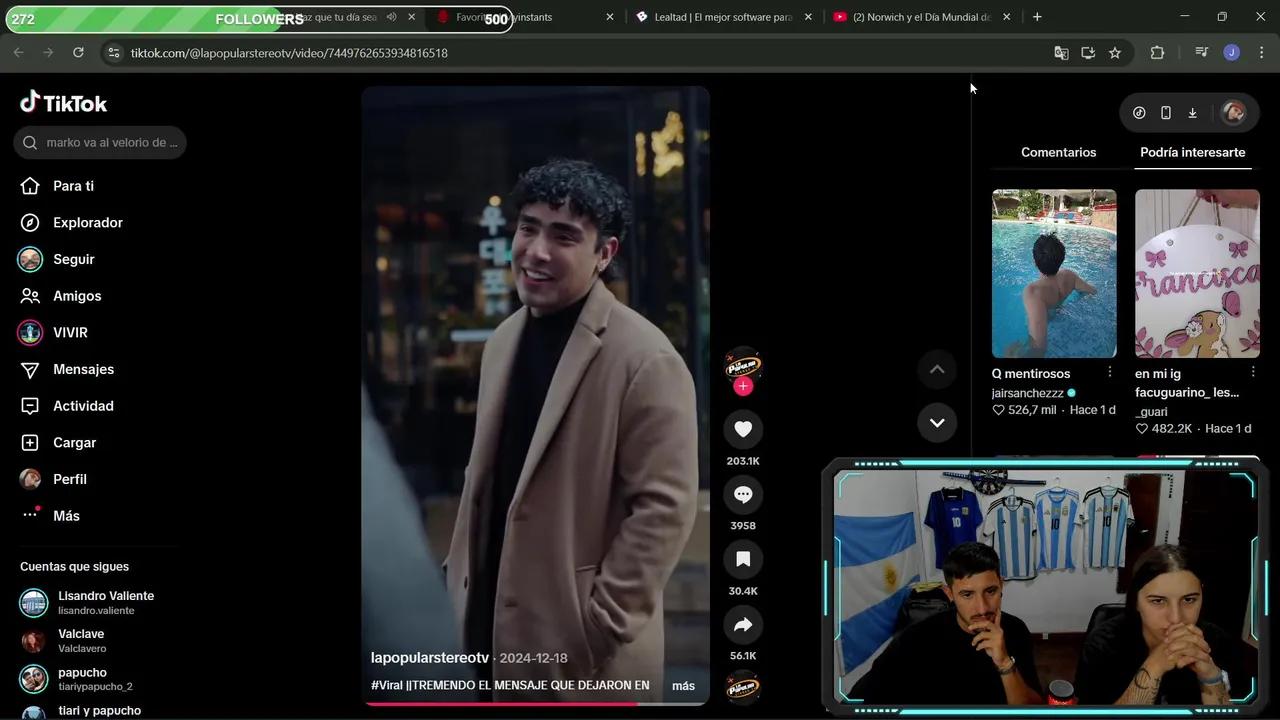The height and width of the screenshot is (720, 1280).
Task: Reload the page
Action: click(x=78, y=53)
